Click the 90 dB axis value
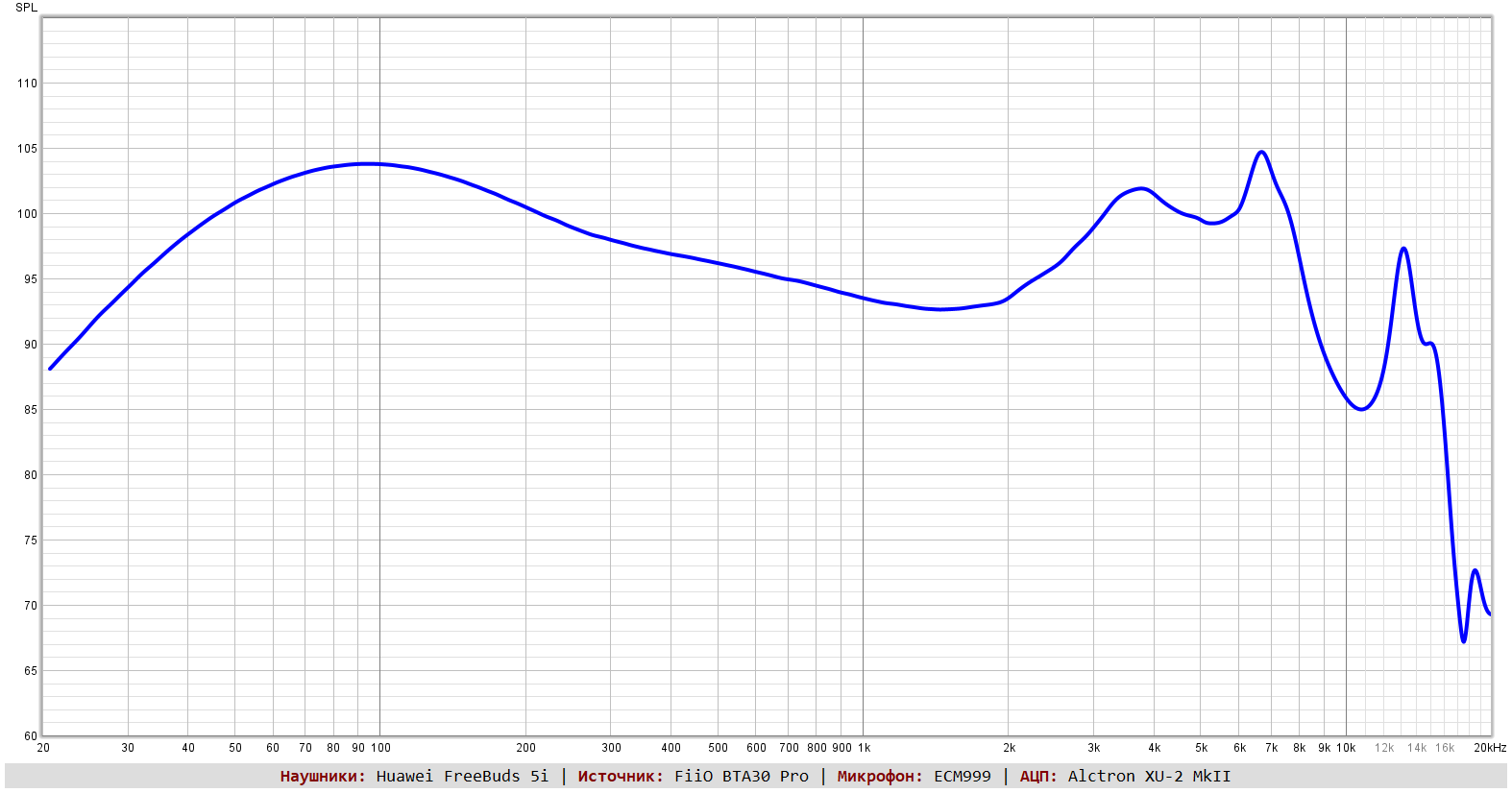Viewport: 1512px width, 793px height. 31,345
